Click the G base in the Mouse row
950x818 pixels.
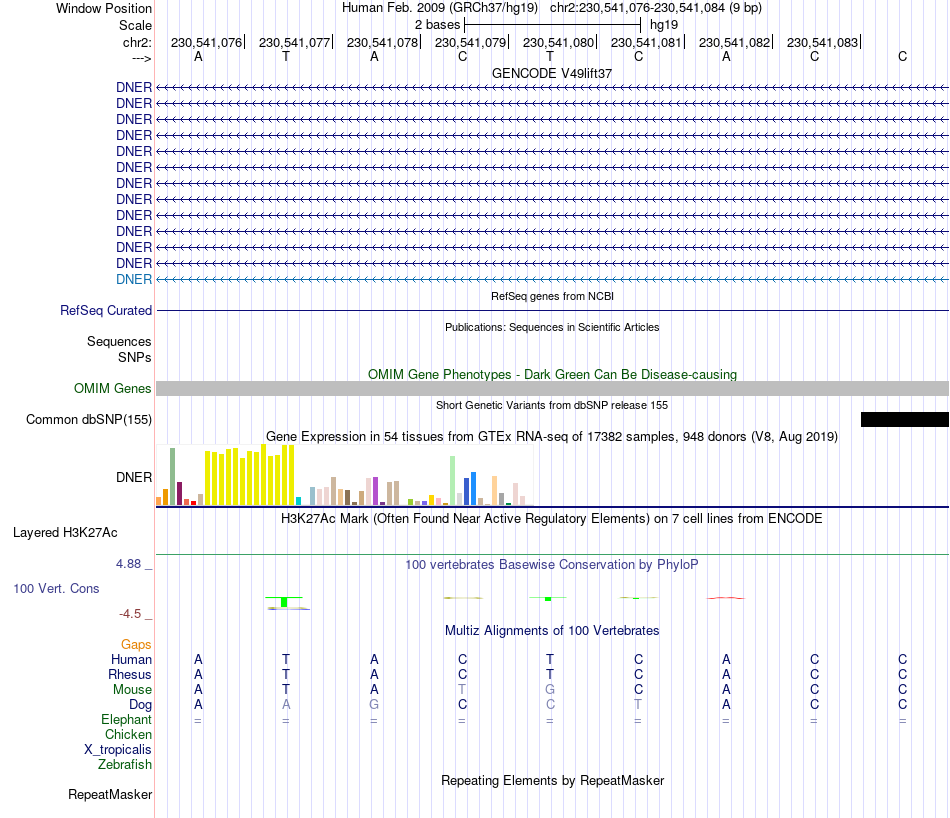(550, 690)
